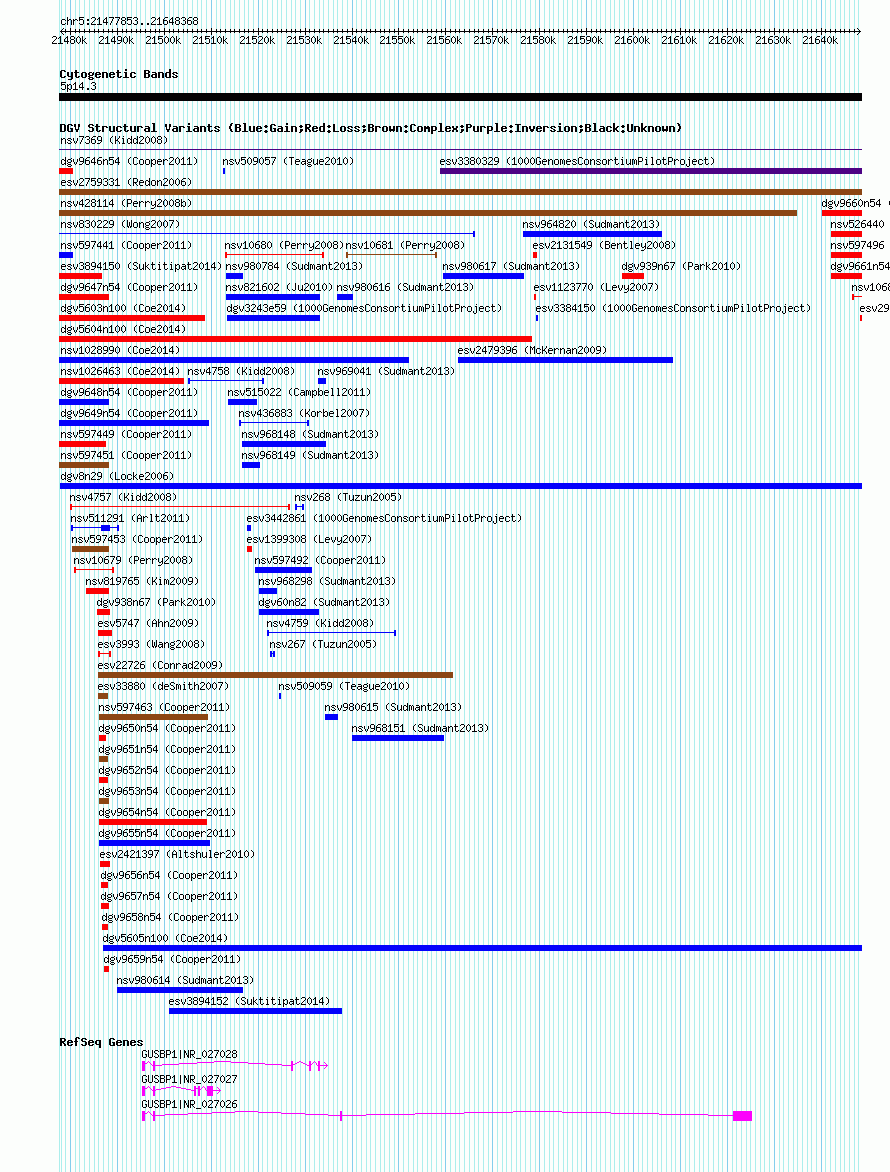
Task: Select the DGV Structural Variants track title
Action: pos(371,128)
